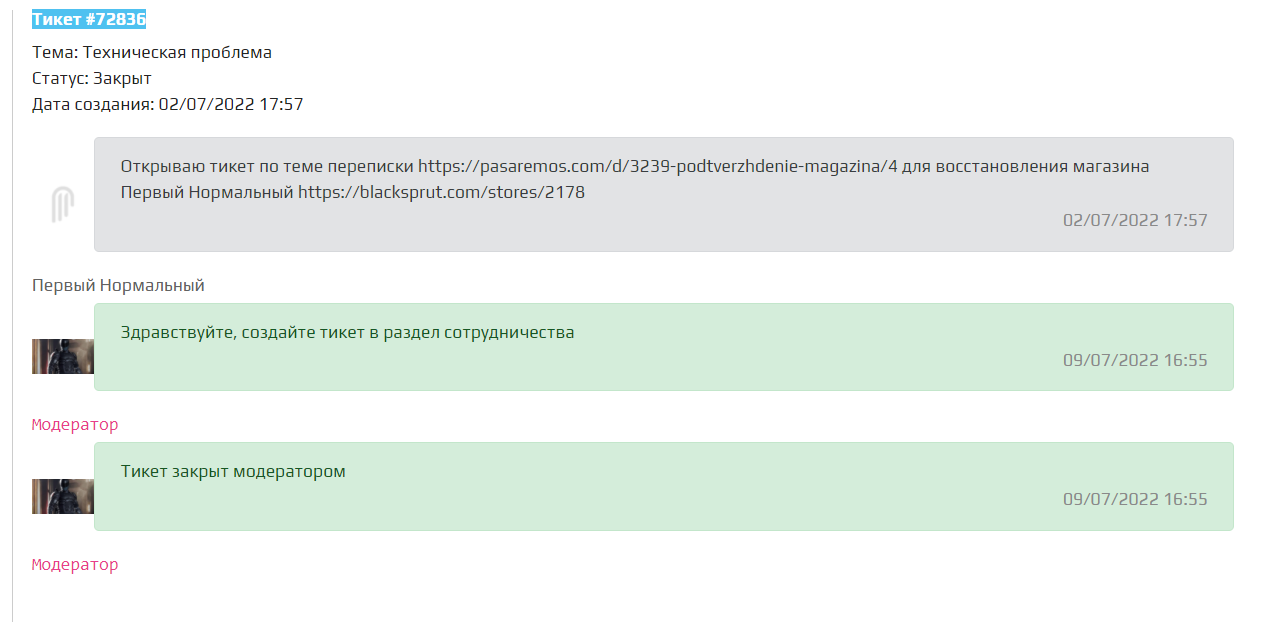This screenshot has width=1261, height=622.
Task: Click the last 09/07/2022 16:55 timestamp
Action: [1135, 499]
